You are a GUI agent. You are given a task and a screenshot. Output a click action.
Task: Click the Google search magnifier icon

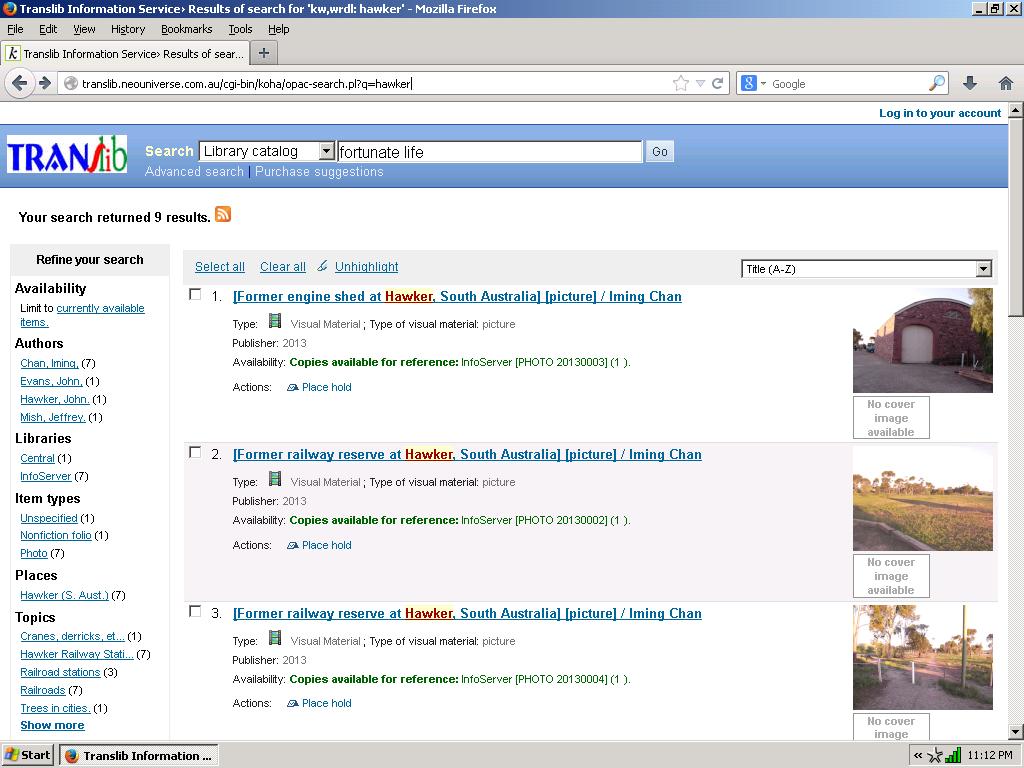tap(937, 84)
